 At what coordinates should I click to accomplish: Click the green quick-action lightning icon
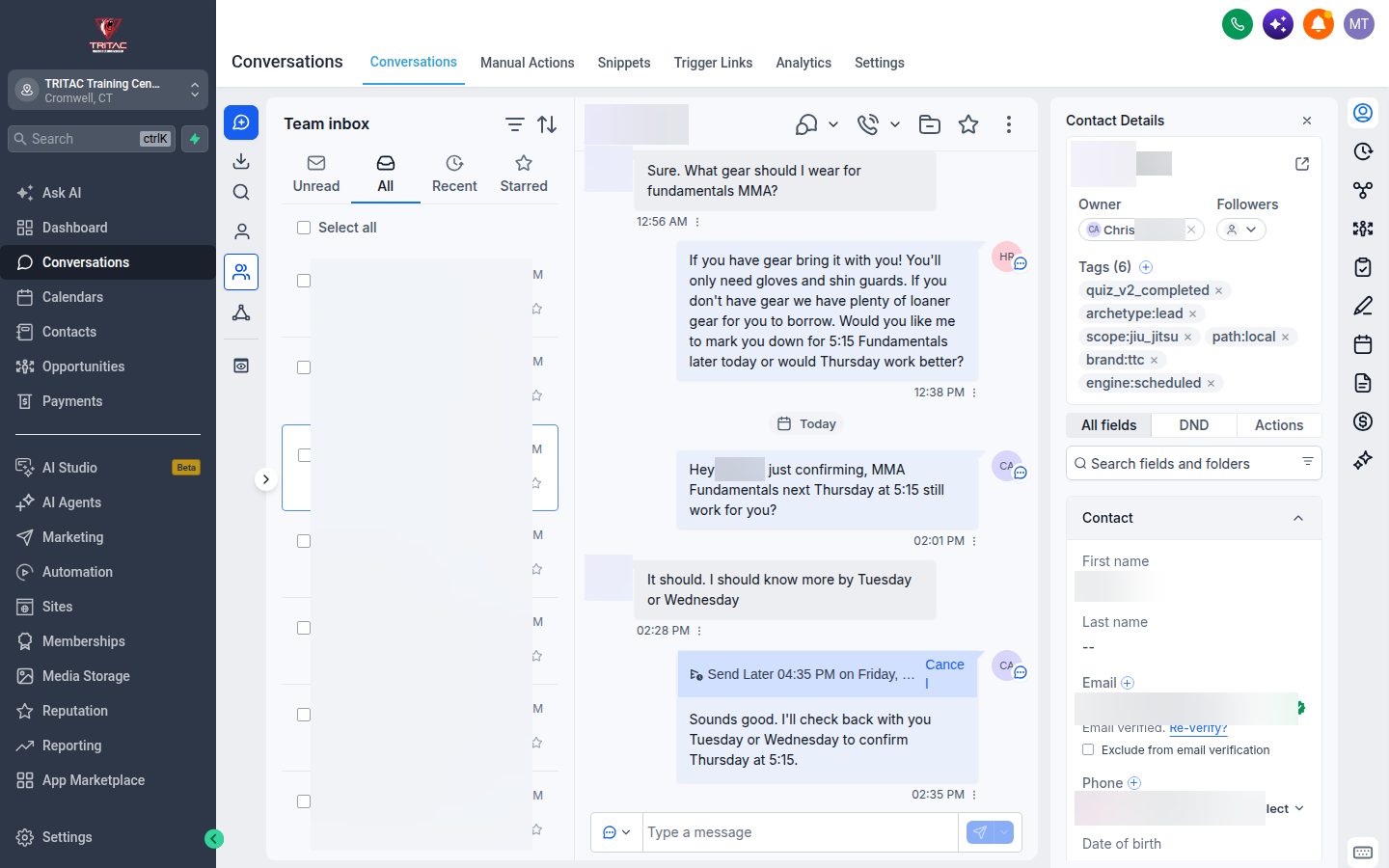(x=195, y=139)
